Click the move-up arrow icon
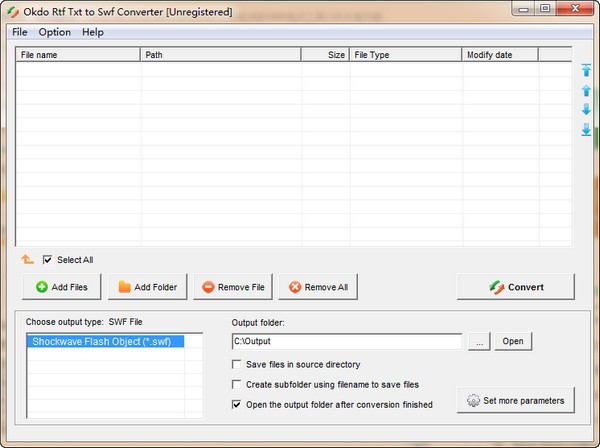600x448 pixels. (586, 90)
